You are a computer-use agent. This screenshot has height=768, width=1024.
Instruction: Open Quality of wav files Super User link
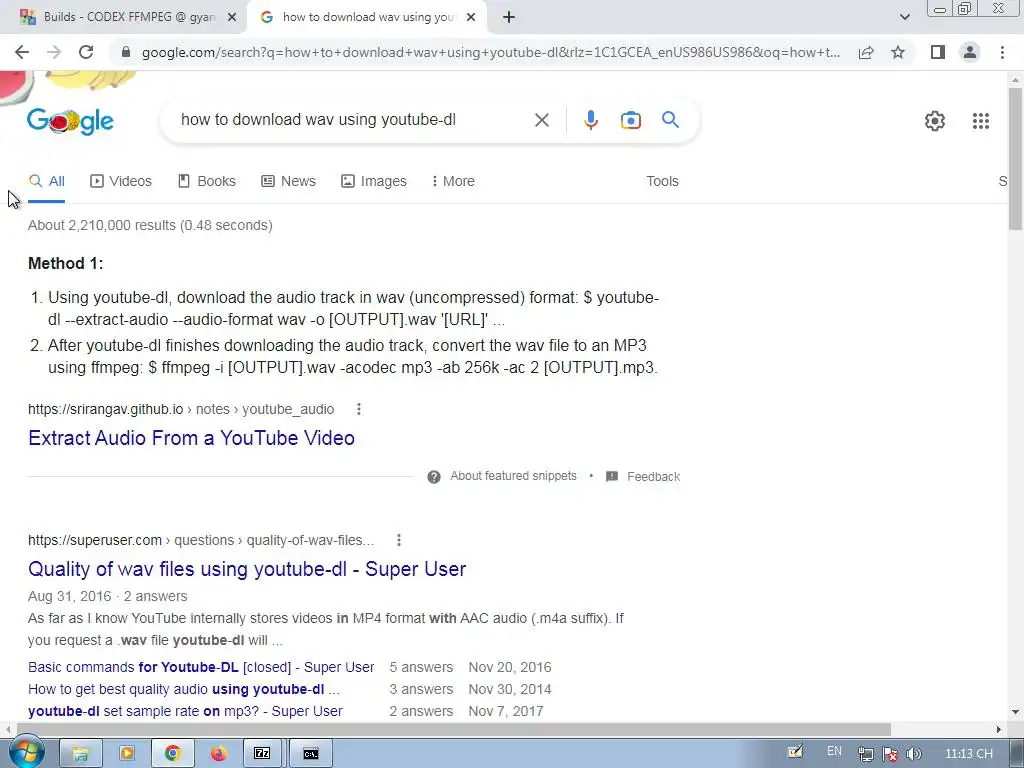(x=247, y=569)
